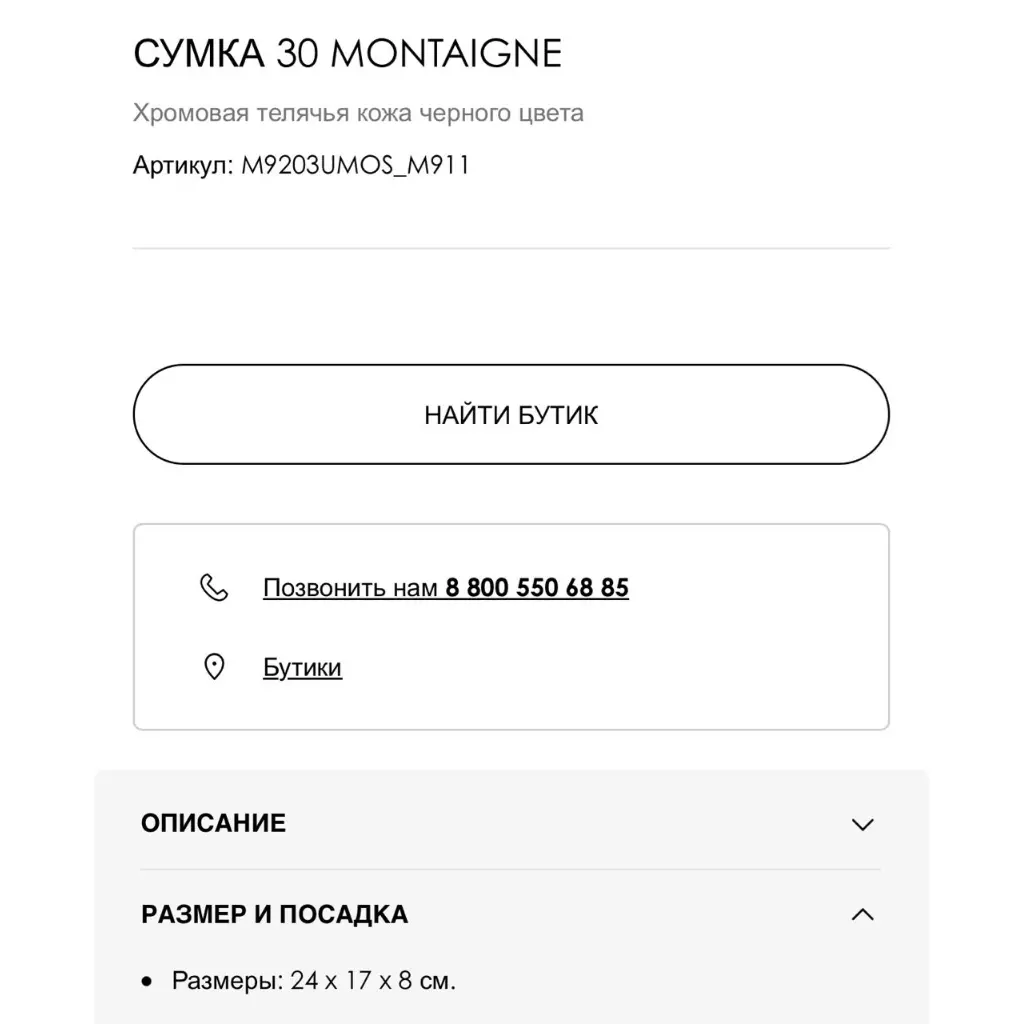Expand the ОПИСАНИЕ section chevron

pyautogui.click(x=862, y=824)
